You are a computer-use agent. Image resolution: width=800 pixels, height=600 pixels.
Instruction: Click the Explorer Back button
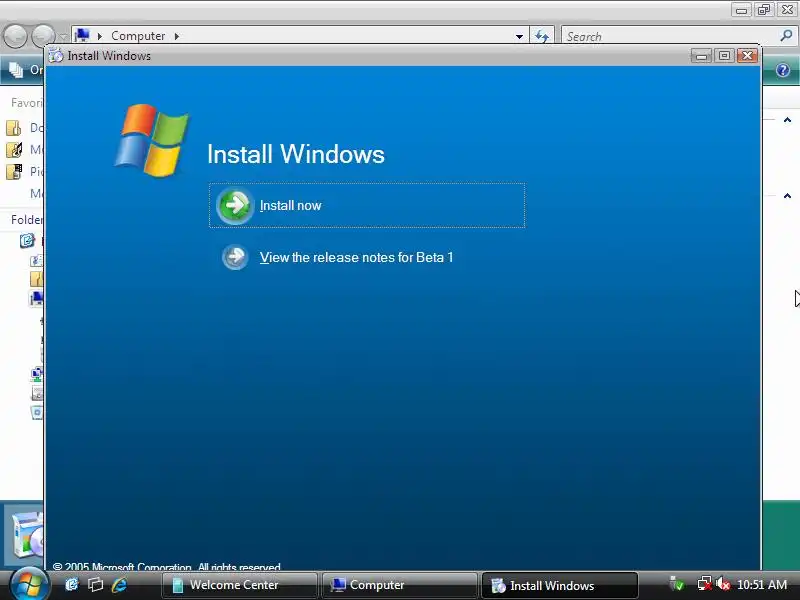click(x=15, y=36)
